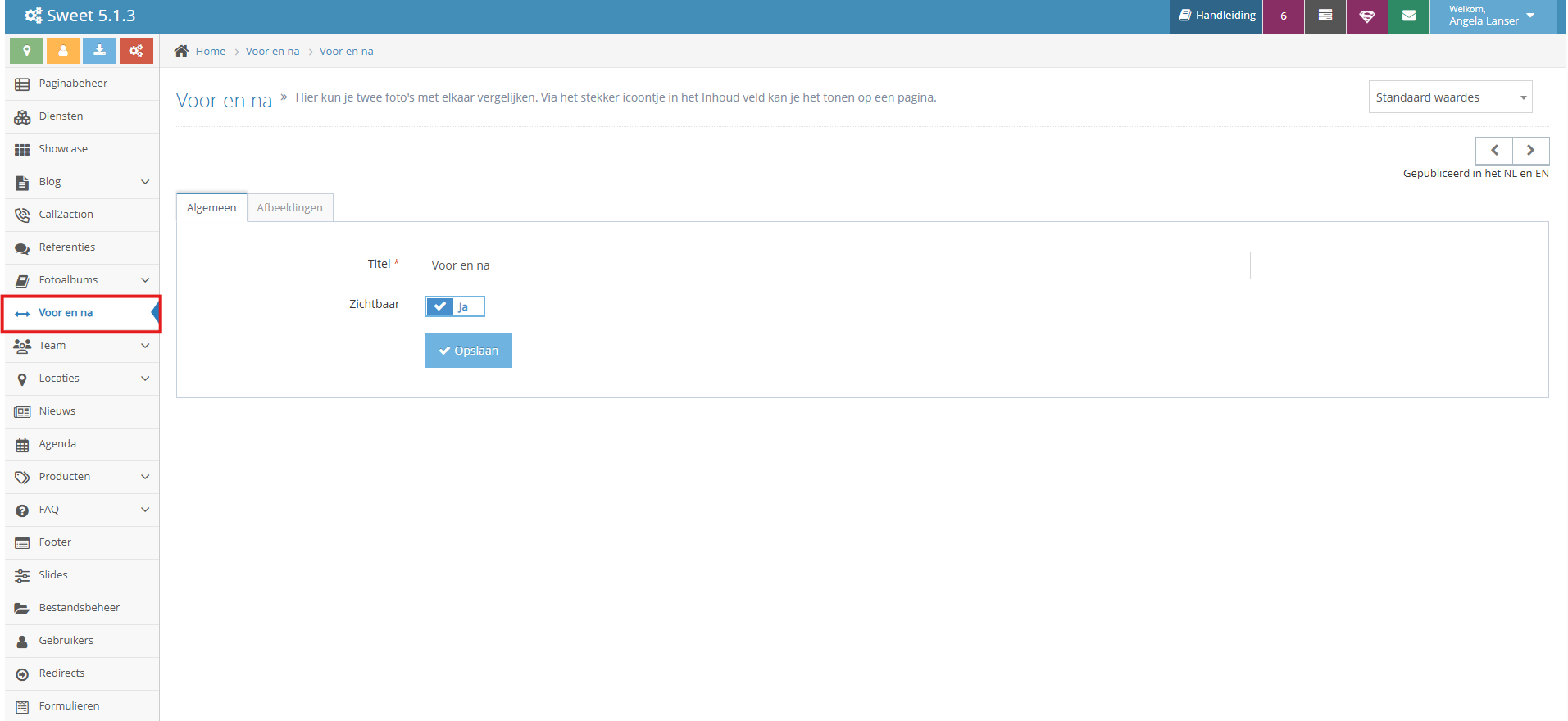1568x721 pixels.
Task: Go to next item with right arrow
Action: tap(1530, 151)
